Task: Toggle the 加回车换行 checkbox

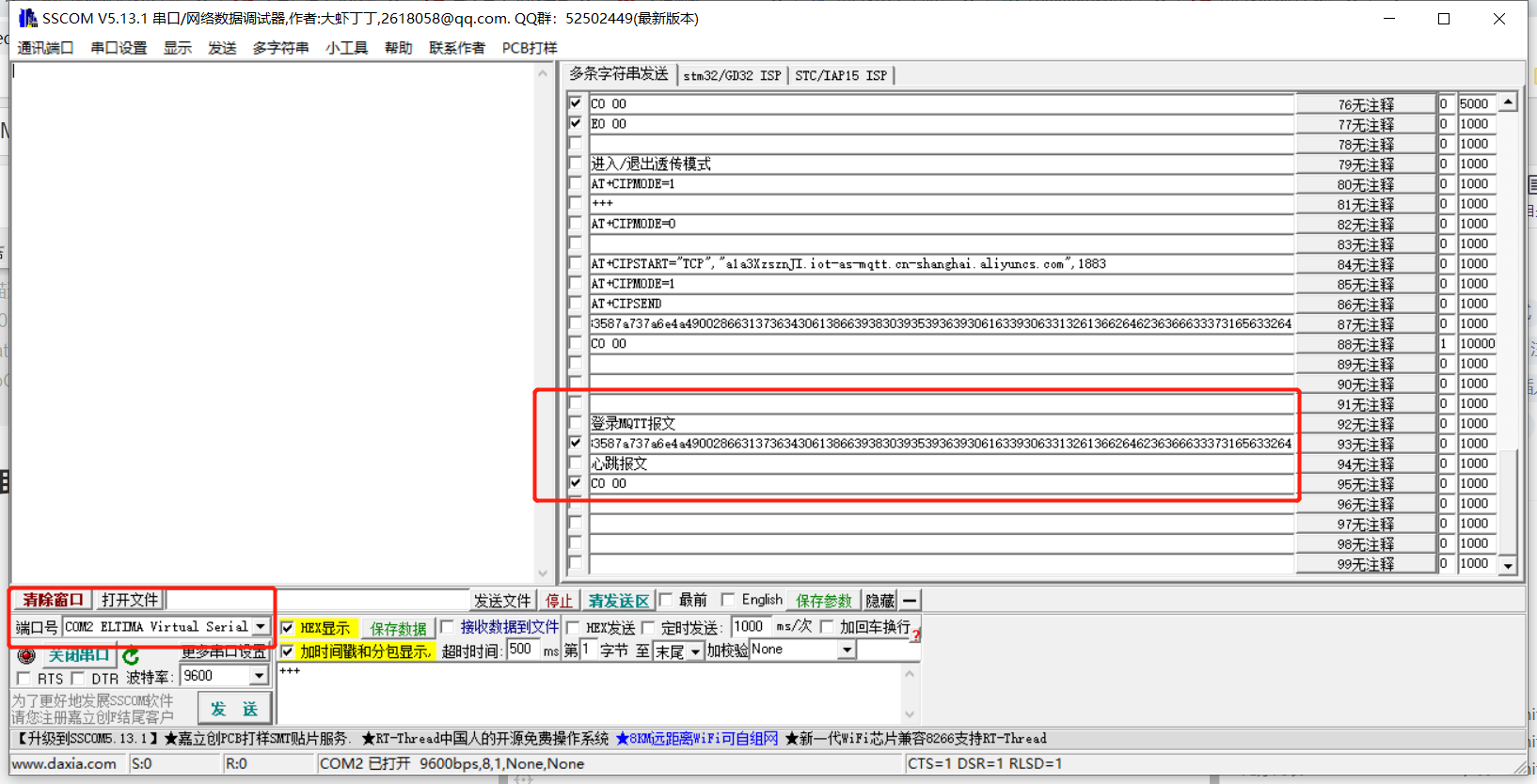Action: 827,627
